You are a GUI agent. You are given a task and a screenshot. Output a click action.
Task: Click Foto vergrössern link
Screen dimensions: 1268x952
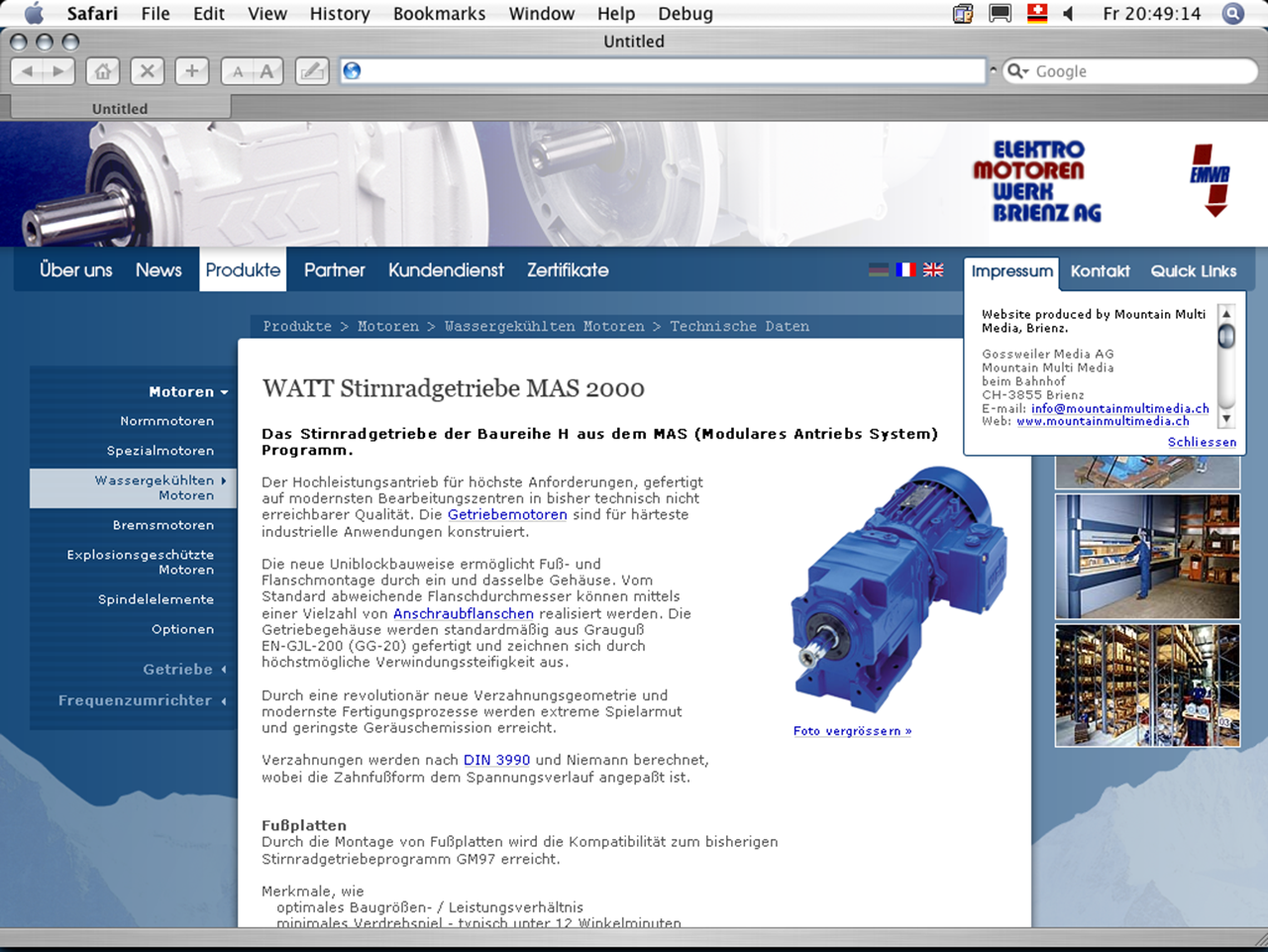coord(852,731)
